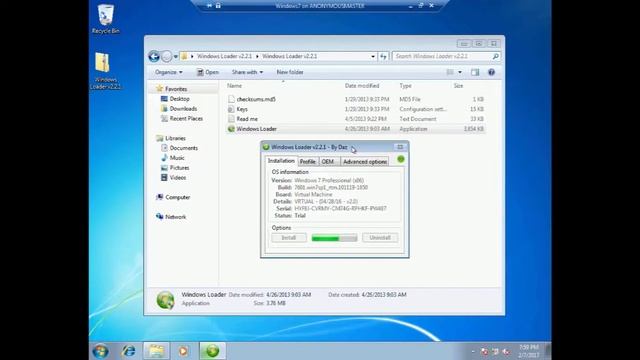Open the Windows Start menu

click(100, 351)
